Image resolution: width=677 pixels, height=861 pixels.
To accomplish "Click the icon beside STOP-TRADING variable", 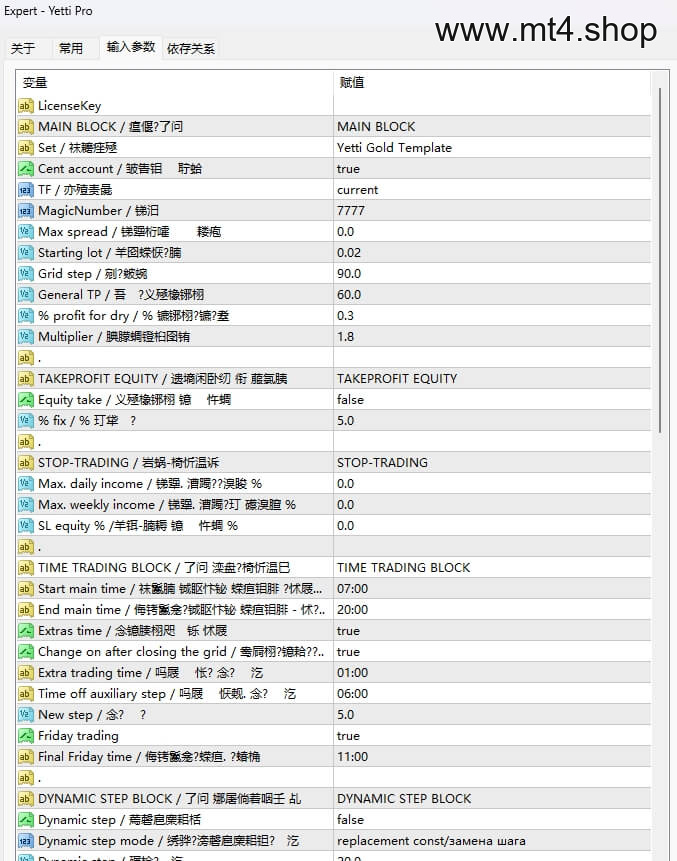I will coord(26,462).
